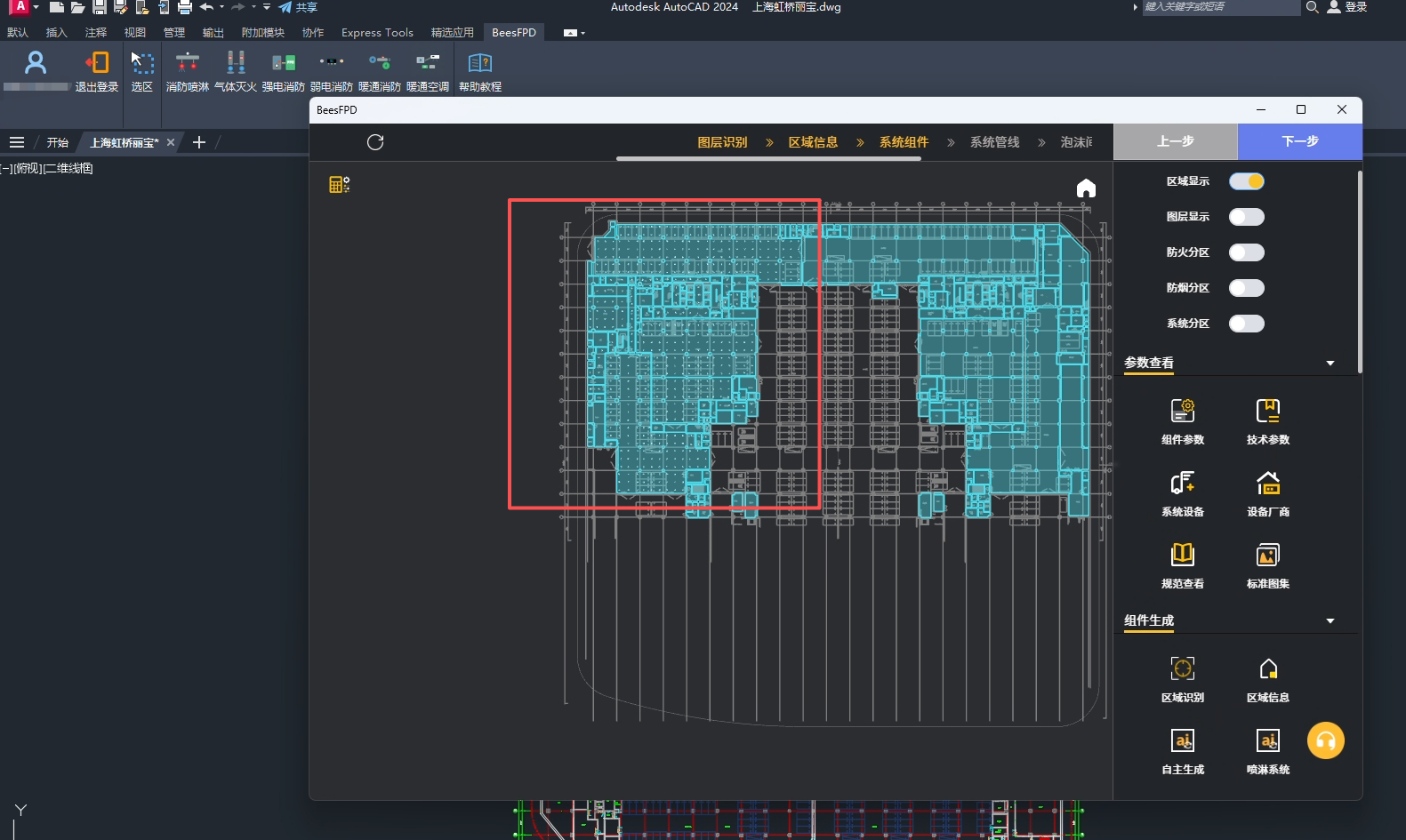Viewport: 1406px width, 840px height.
Task: Click the 消防喷淋 ribbon icon
Action: 187,70
